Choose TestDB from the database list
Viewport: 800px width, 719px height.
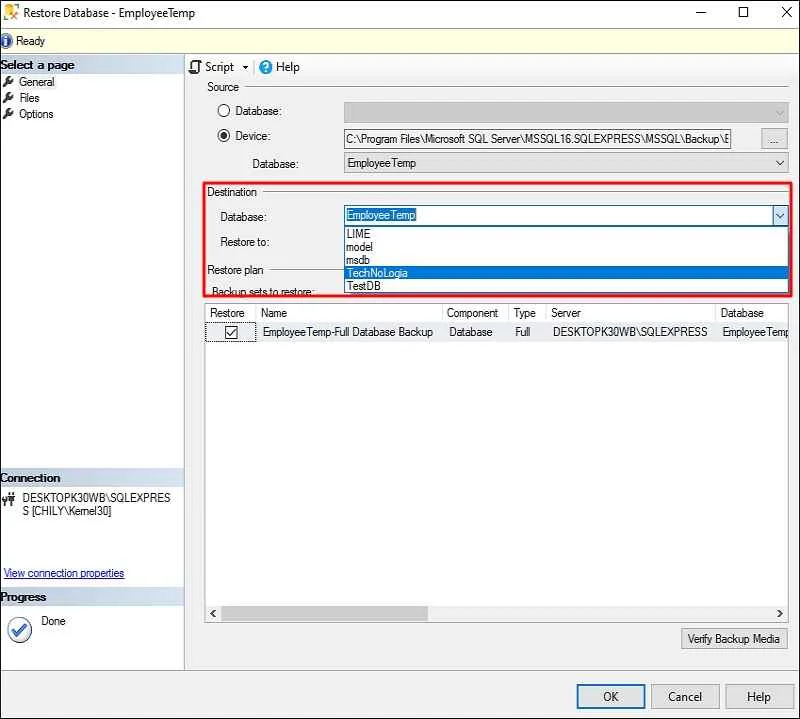point(566,286)
